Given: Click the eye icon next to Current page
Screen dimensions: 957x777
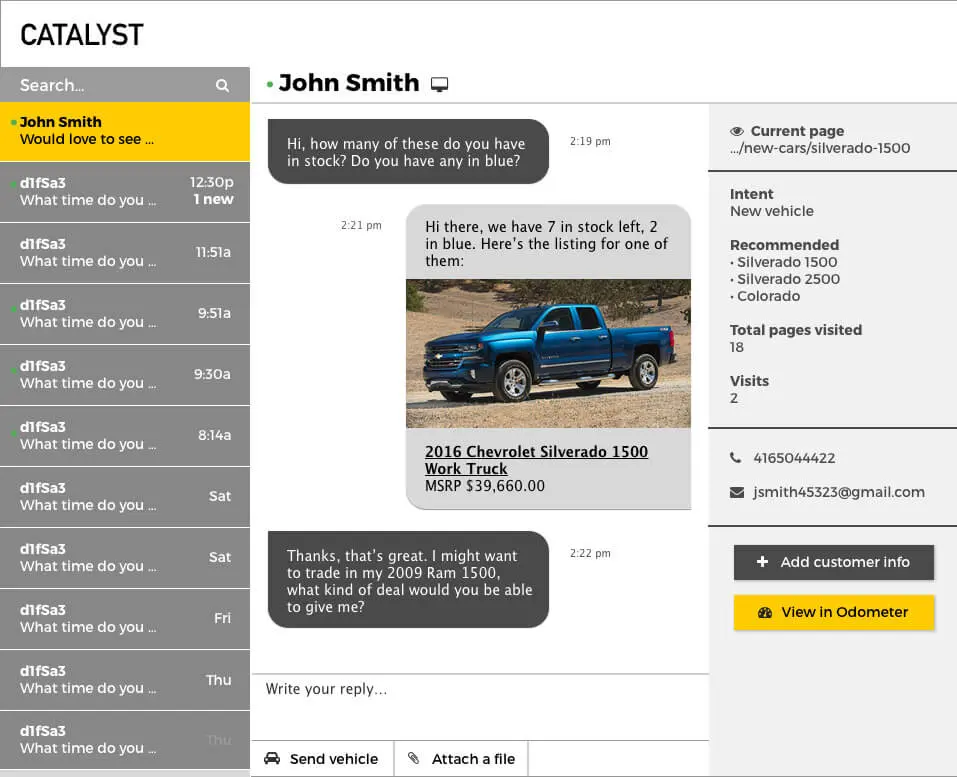Looking at the screenshot, I should click(x=737, y=131).
